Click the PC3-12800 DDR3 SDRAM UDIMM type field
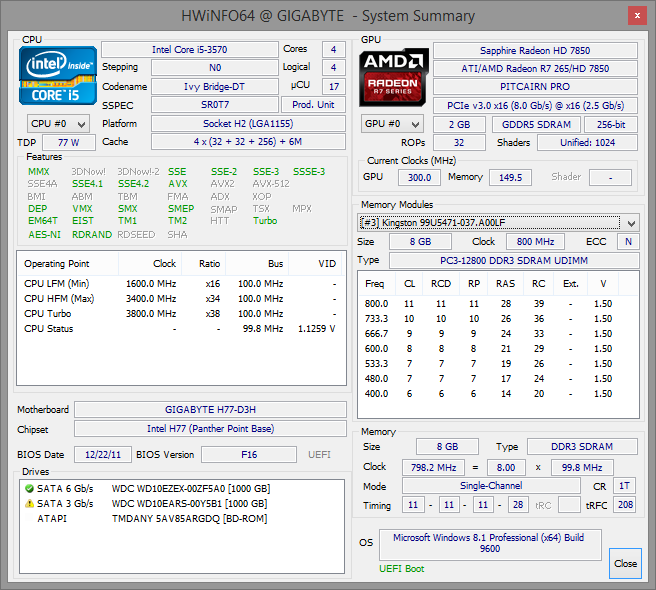This screenshot has width=656, height=590. [x=514, y=261]
